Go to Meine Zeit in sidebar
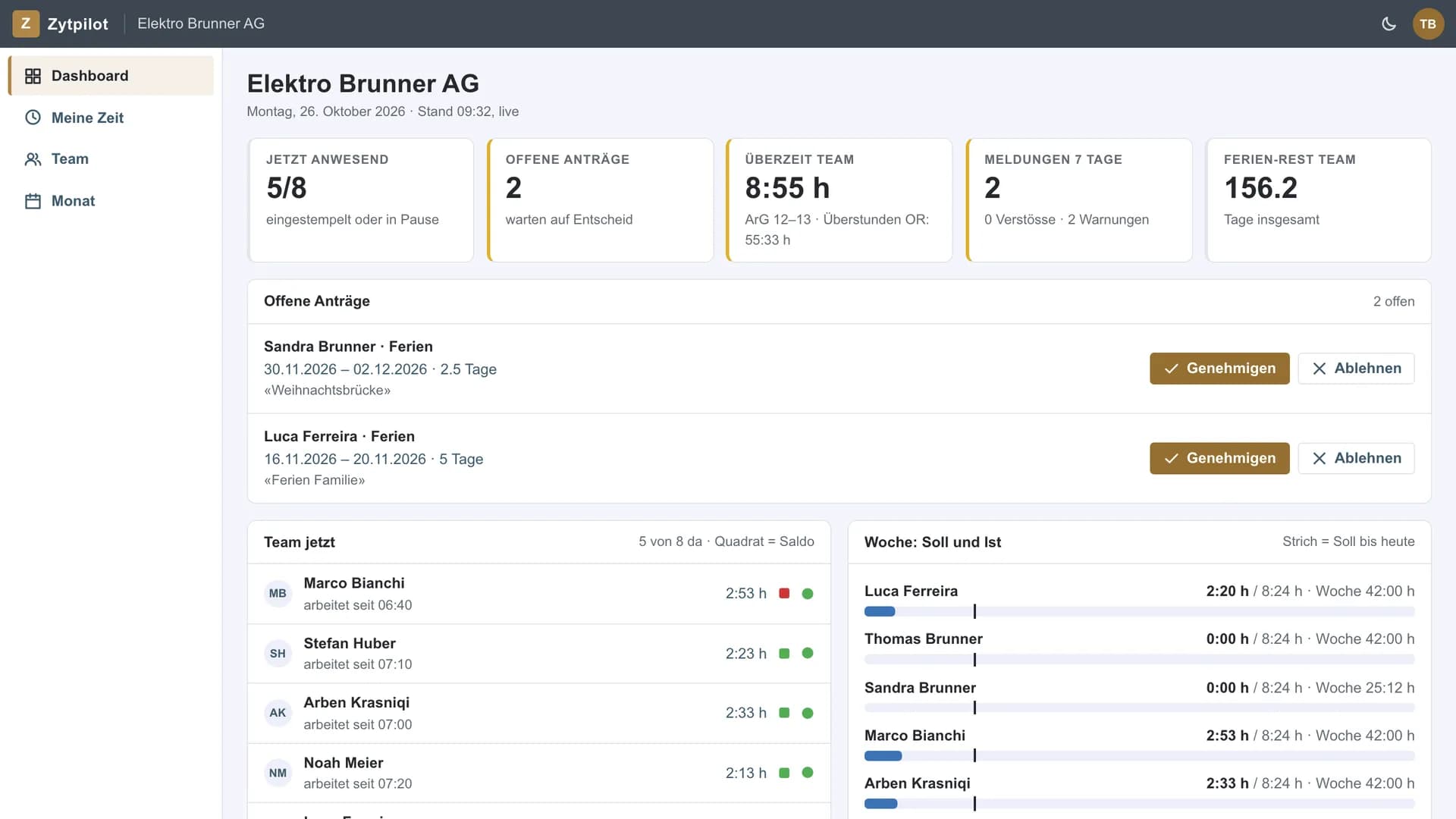Image resolution: width=1456 pixels, height=819 pixels. click(111, 118)
